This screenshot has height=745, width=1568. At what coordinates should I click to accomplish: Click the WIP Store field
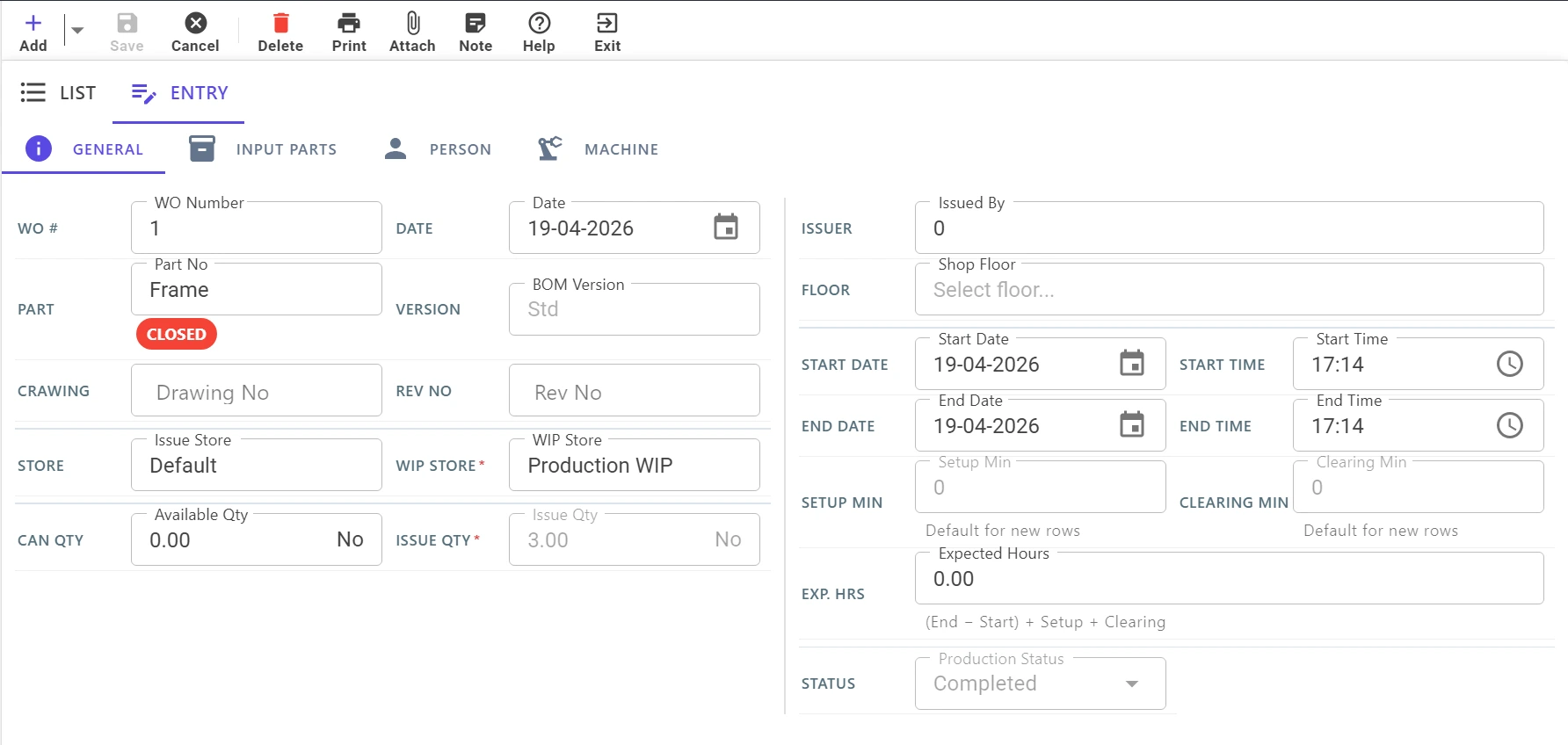tap(635, 466)
